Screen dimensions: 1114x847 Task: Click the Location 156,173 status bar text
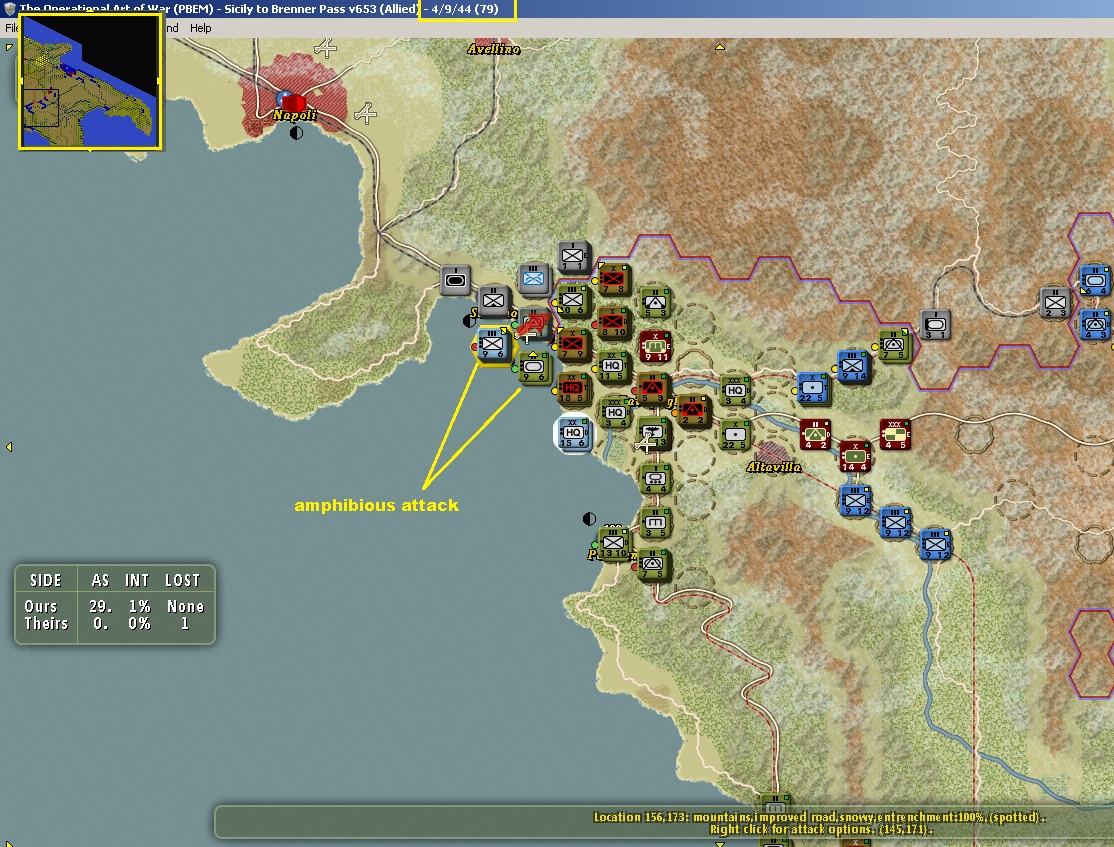[819, 817]
